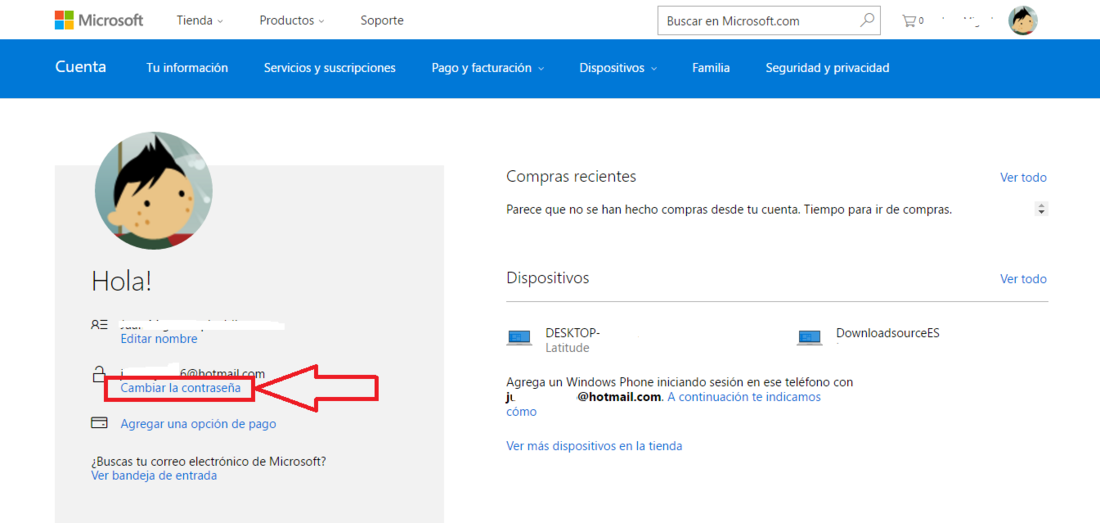Image resolution: width=1100 pixels, height=523 pixels.
Task: Click the Dispositivos section heading
Action: click(x=548, y=278)
